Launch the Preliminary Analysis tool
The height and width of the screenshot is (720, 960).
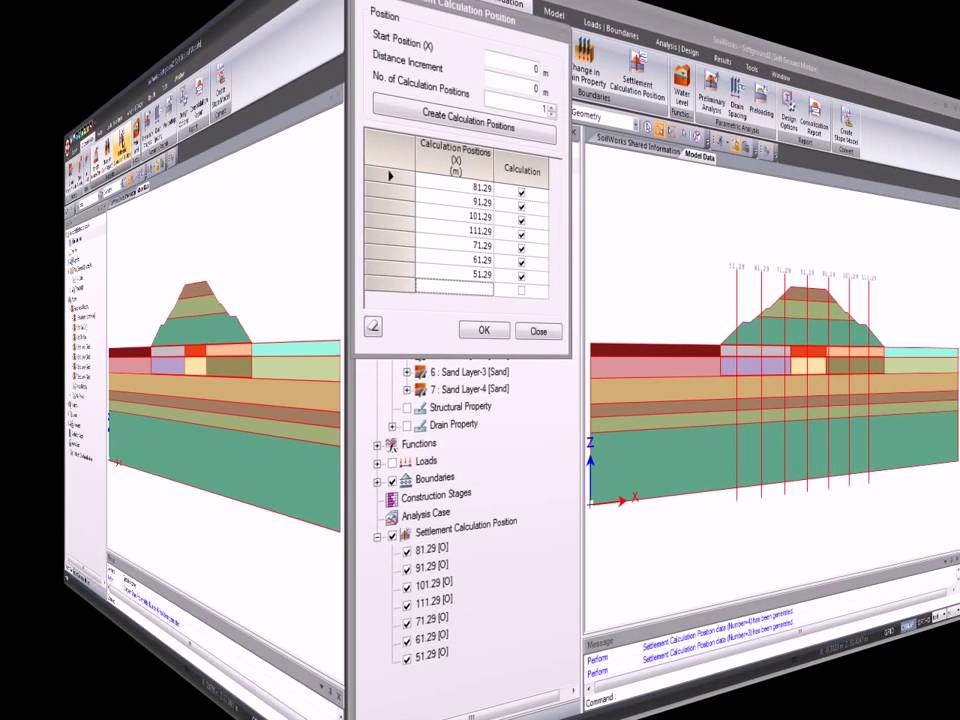coord(711,93)
